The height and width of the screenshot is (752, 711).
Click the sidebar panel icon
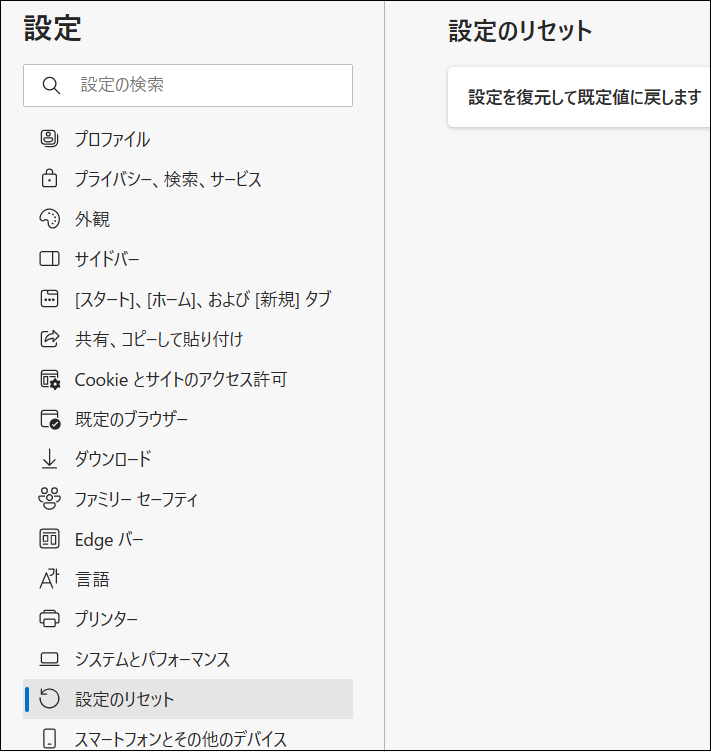pyautogui.click(x=49, y=259)
